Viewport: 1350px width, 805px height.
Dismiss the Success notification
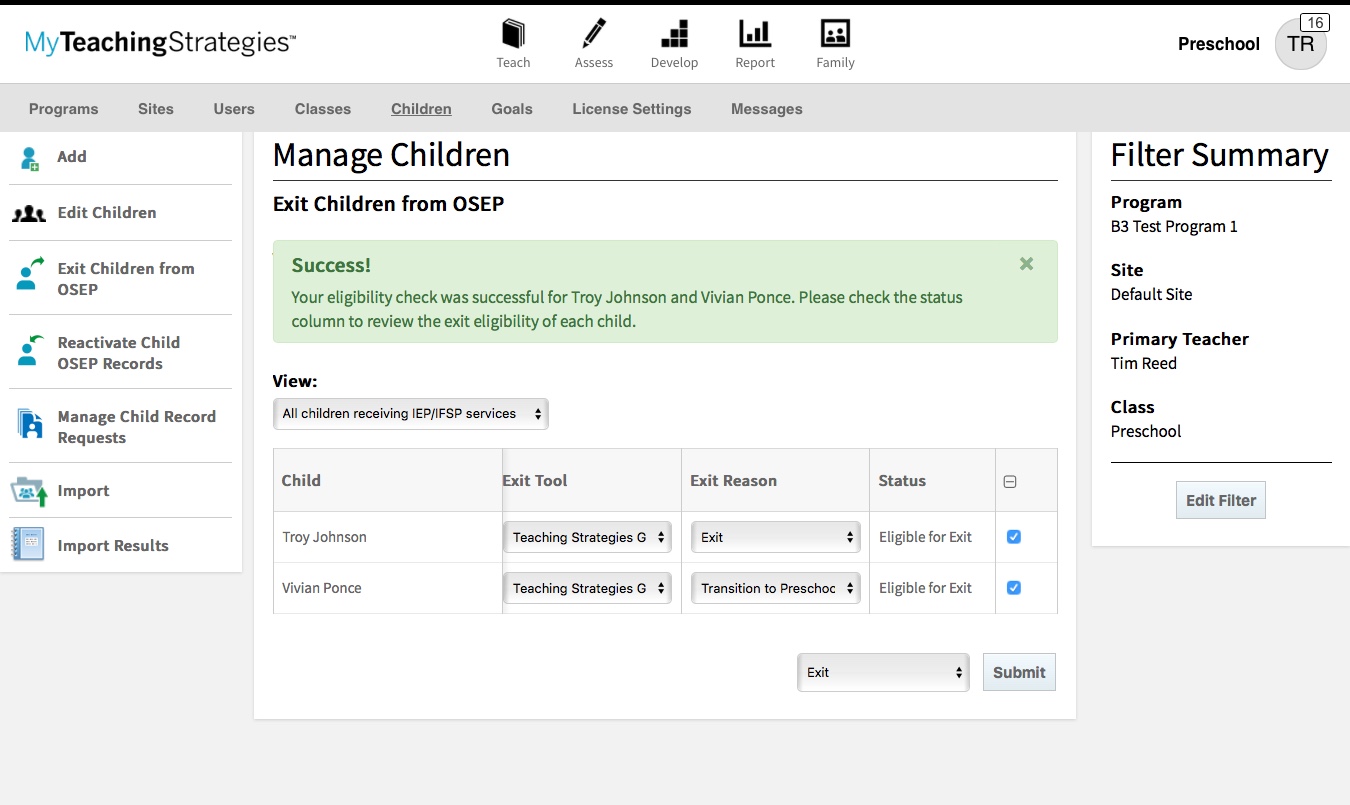coord(1026,264)
